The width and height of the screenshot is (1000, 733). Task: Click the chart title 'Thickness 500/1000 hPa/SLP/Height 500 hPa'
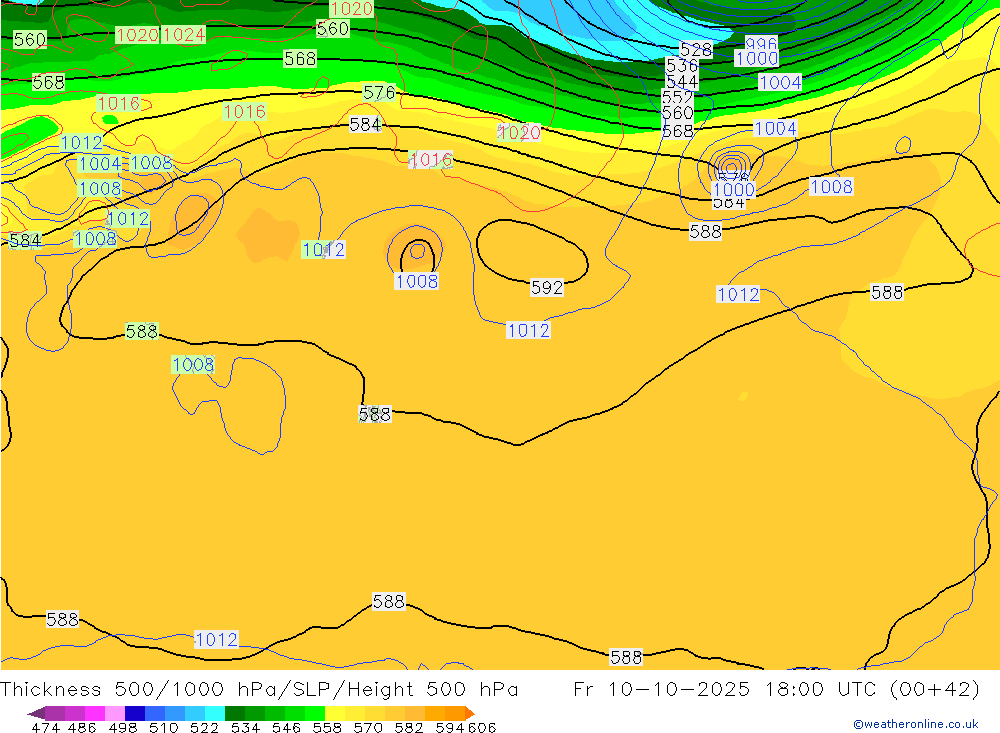click(259, 690)
